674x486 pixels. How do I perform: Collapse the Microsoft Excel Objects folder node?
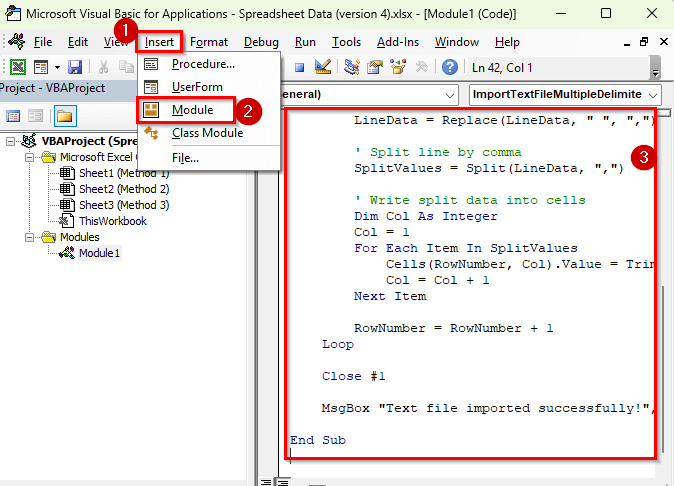(x=29, y=157)
